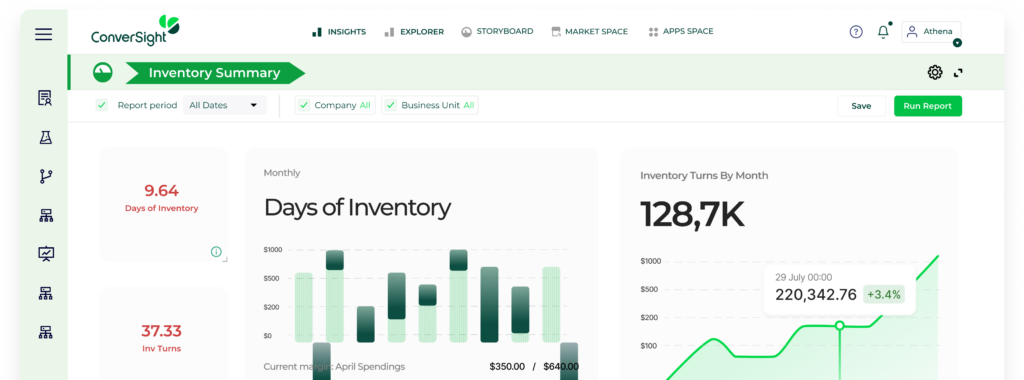The height and width of the screenshot is (380, 1024).
Task: Open the Company All filter value
Action: pos(365,105)
